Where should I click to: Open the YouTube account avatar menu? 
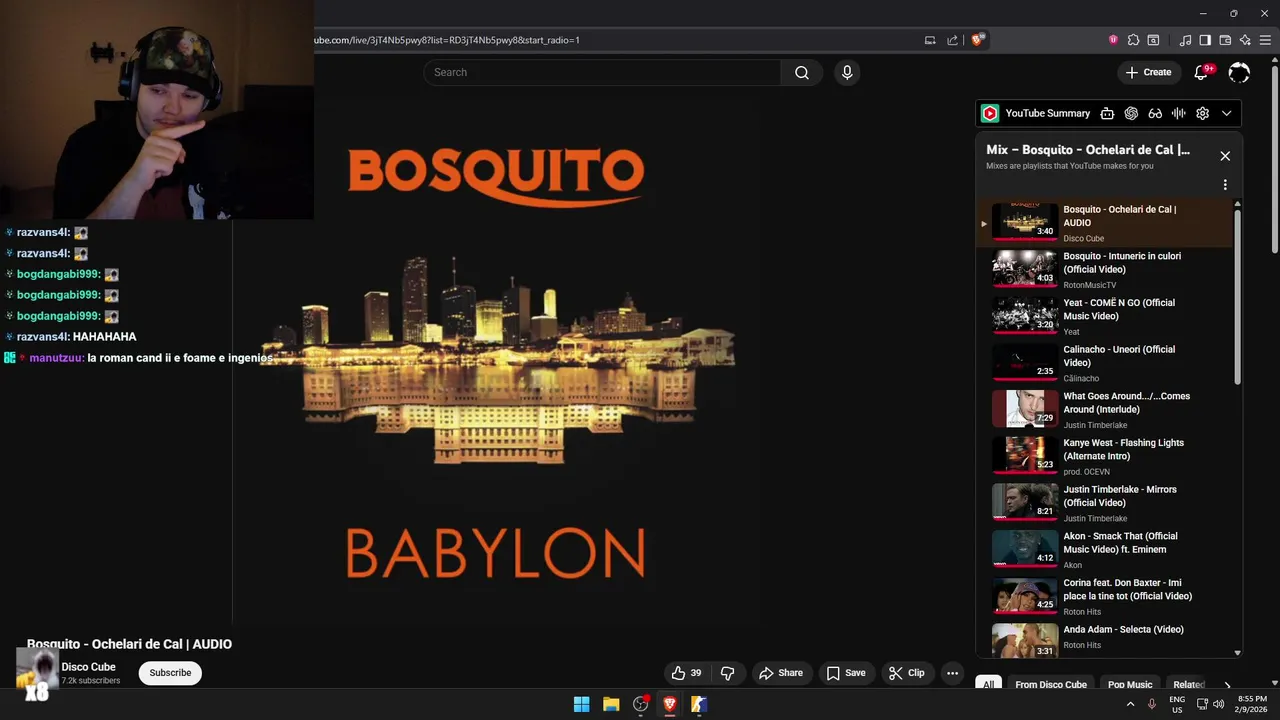pyautogui.click(x=1239, y=72)
